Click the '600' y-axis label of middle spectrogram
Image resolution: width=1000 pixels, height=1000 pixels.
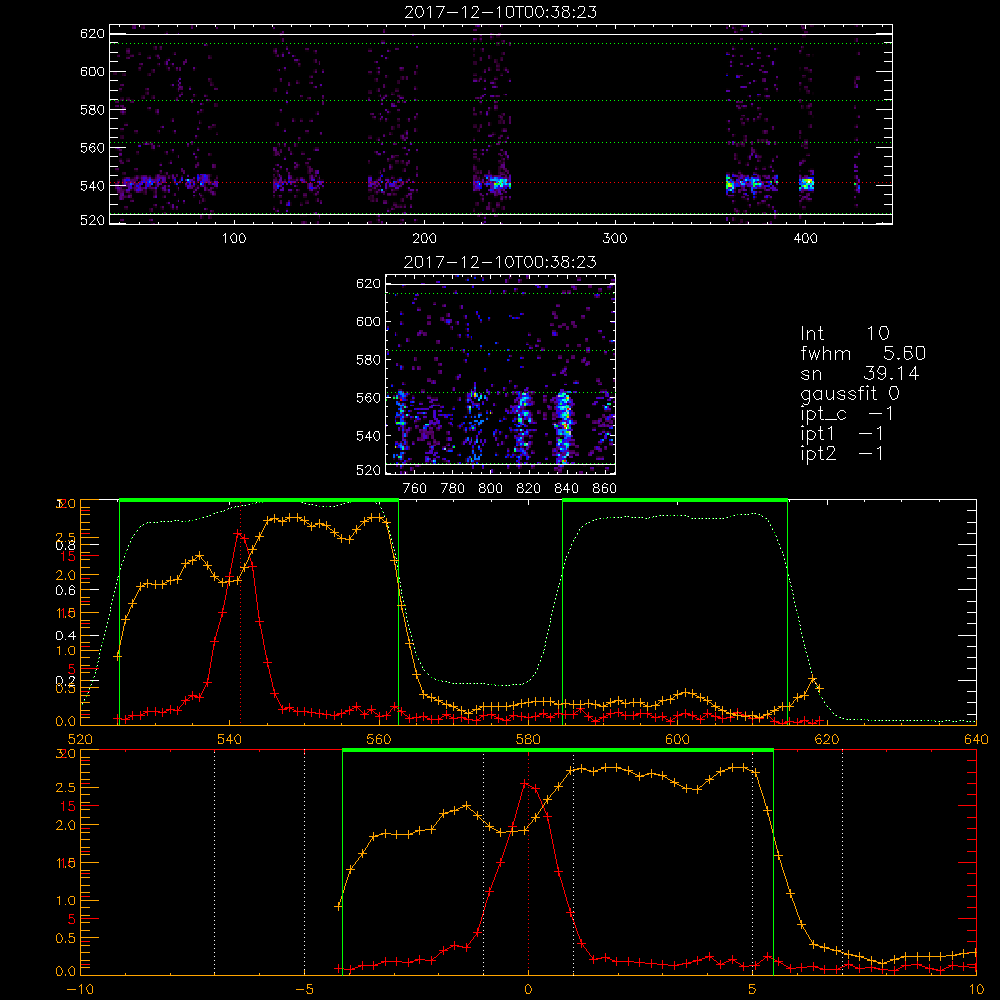(368, 322)
